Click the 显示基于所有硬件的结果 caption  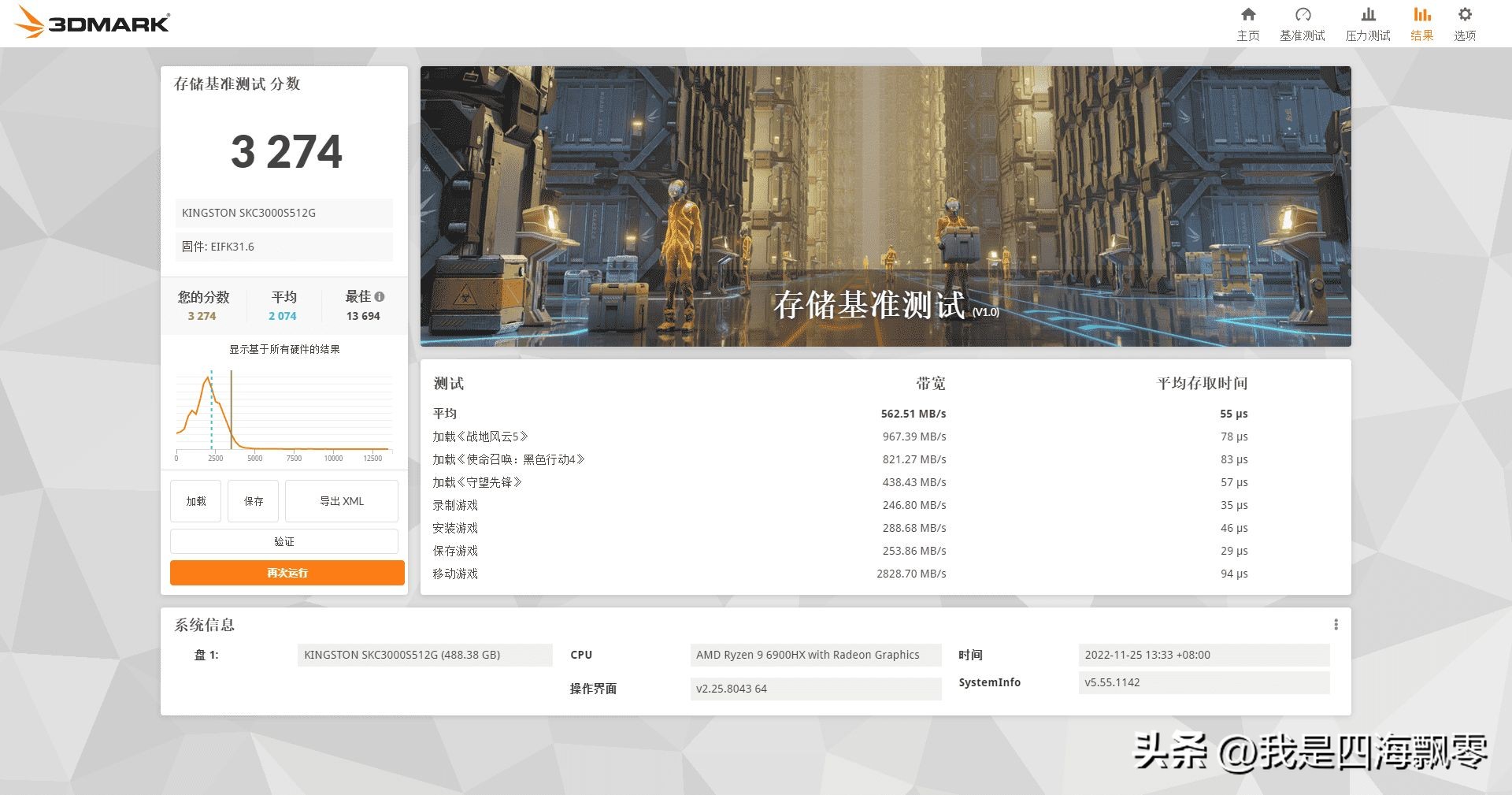pyautogui.click(x=284, y=349)
